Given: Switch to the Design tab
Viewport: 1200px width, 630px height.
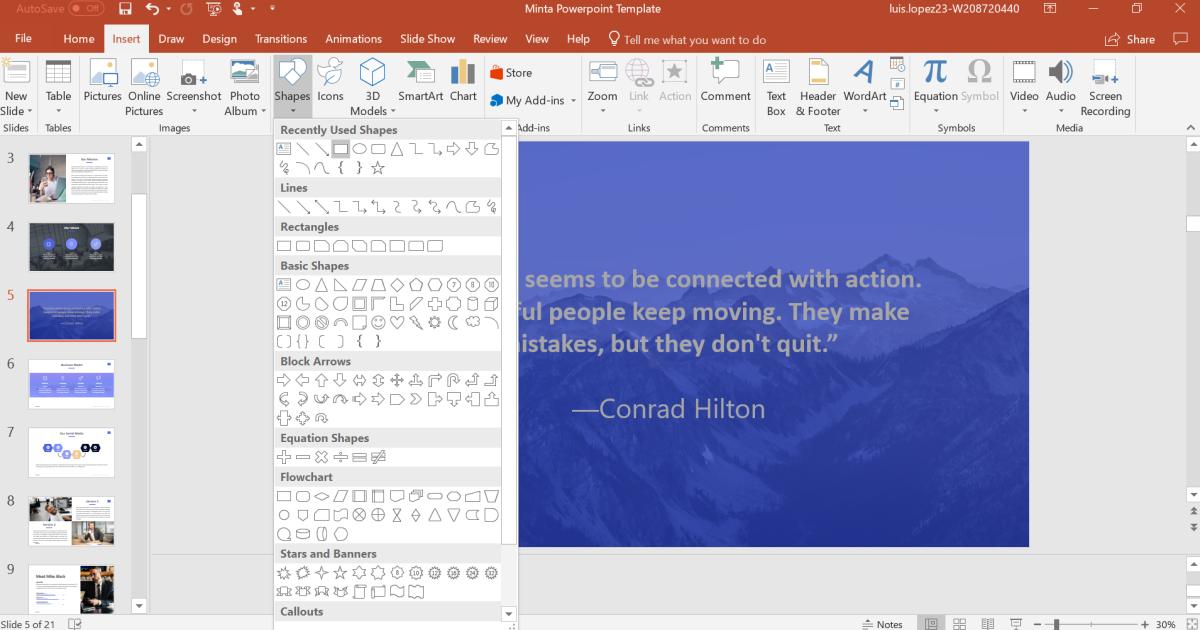Looking at the screenshot, I should point(219,39).
